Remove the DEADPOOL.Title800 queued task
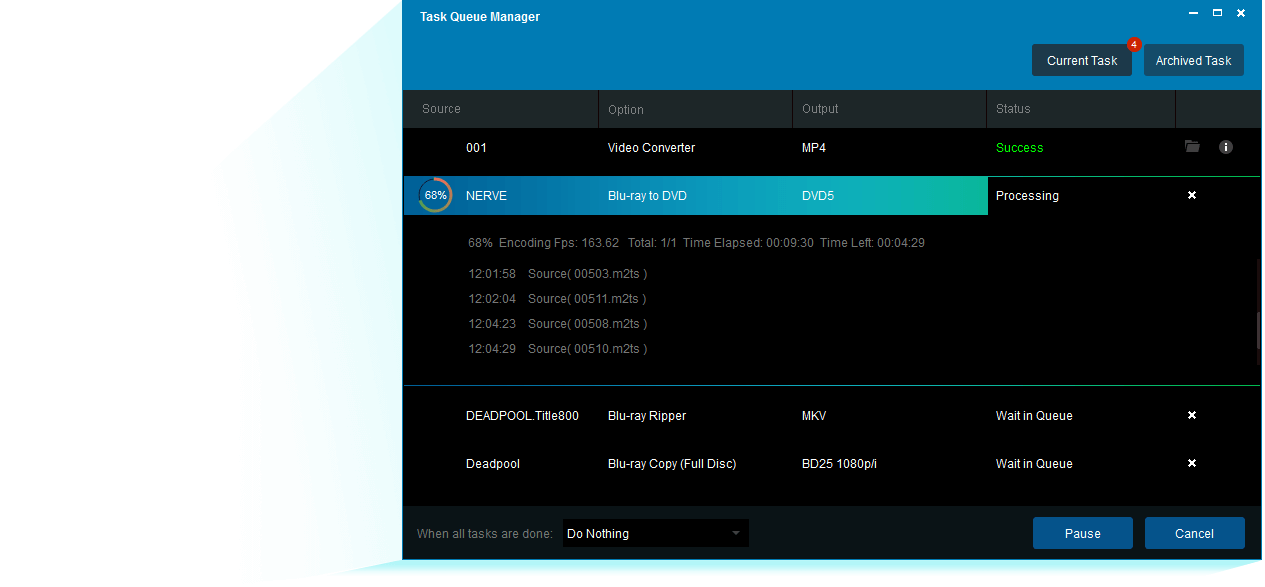Image resolution: width=1265 pixels, height=587 pixels. click(x=1192, y=415)
